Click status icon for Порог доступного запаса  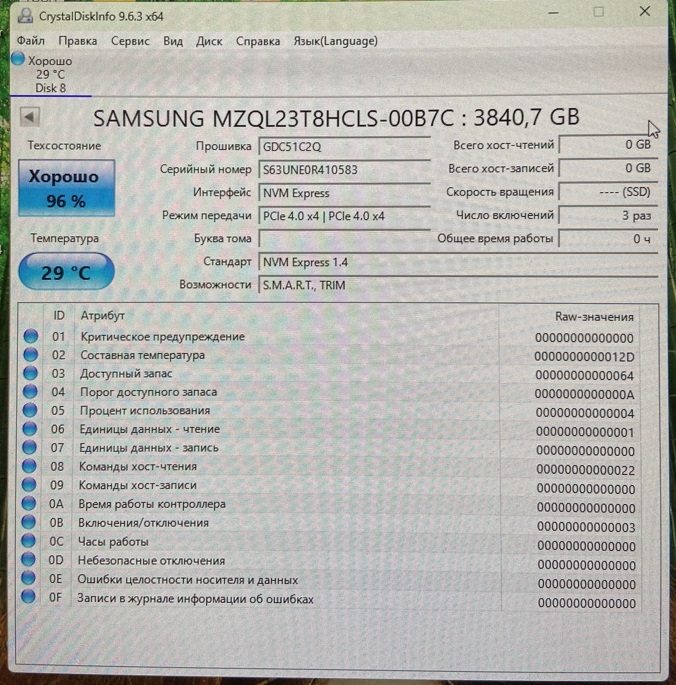(30, 391)
